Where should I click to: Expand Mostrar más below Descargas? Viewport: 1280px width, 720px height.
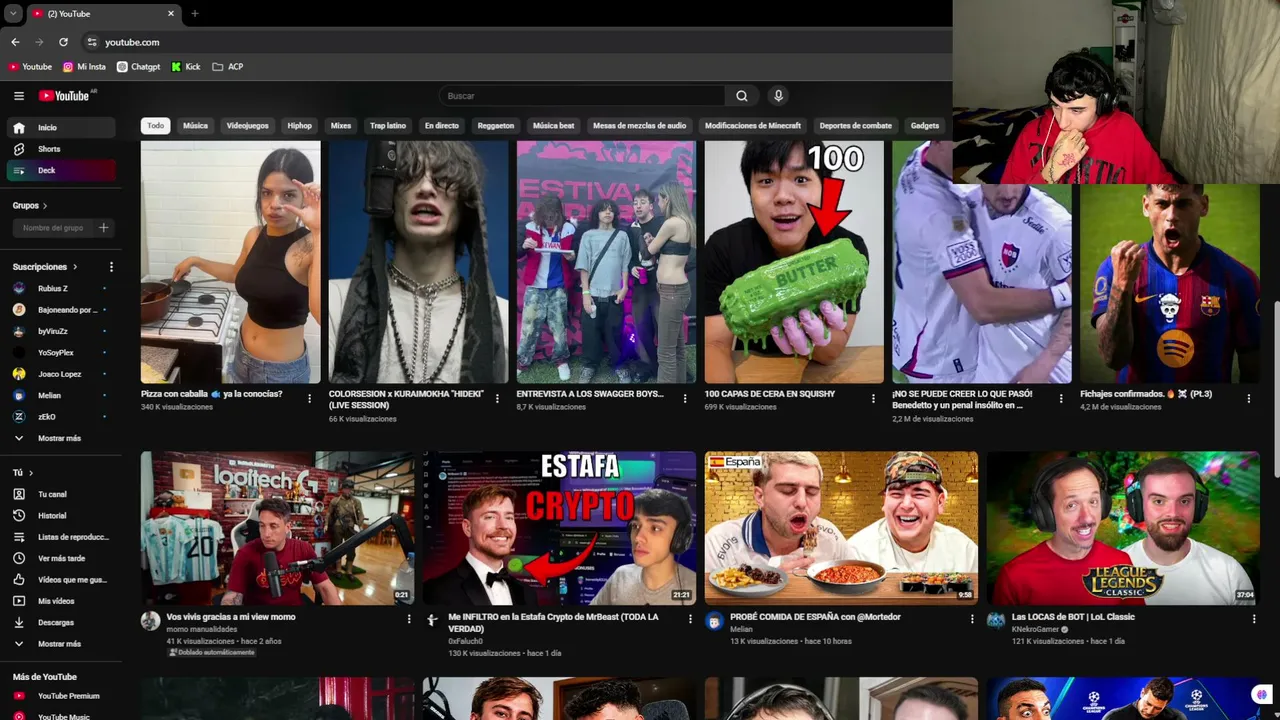click(x=61, y=644)
